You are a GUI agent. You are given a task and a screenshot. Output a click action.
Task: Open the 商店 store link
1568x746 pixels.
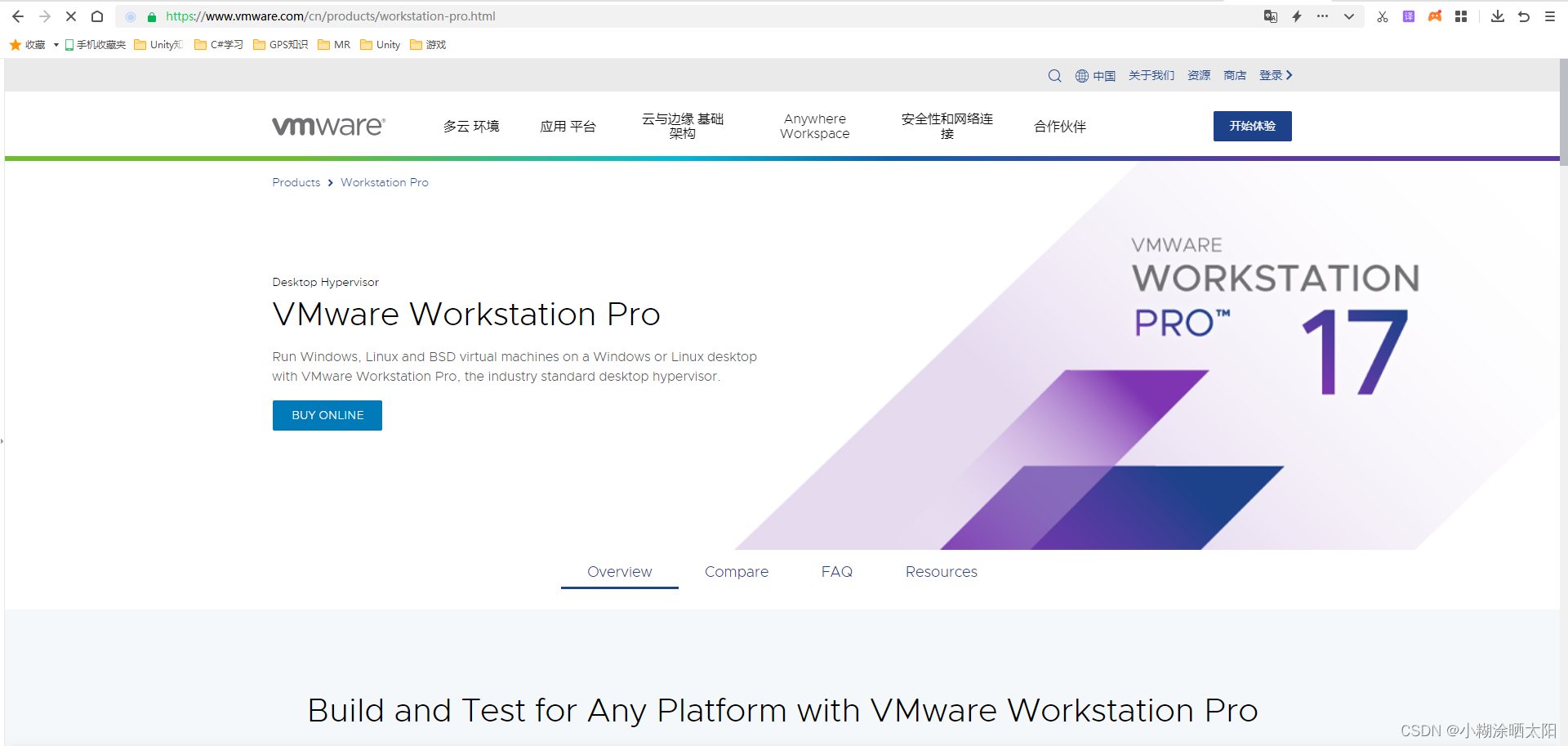pos(1235,75)
